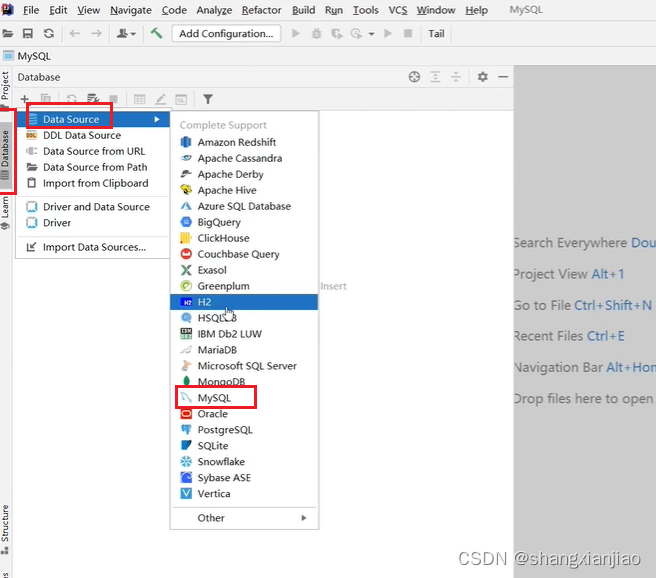
Task: Select Import from Clipboard
Action: (x=93, y=183)
